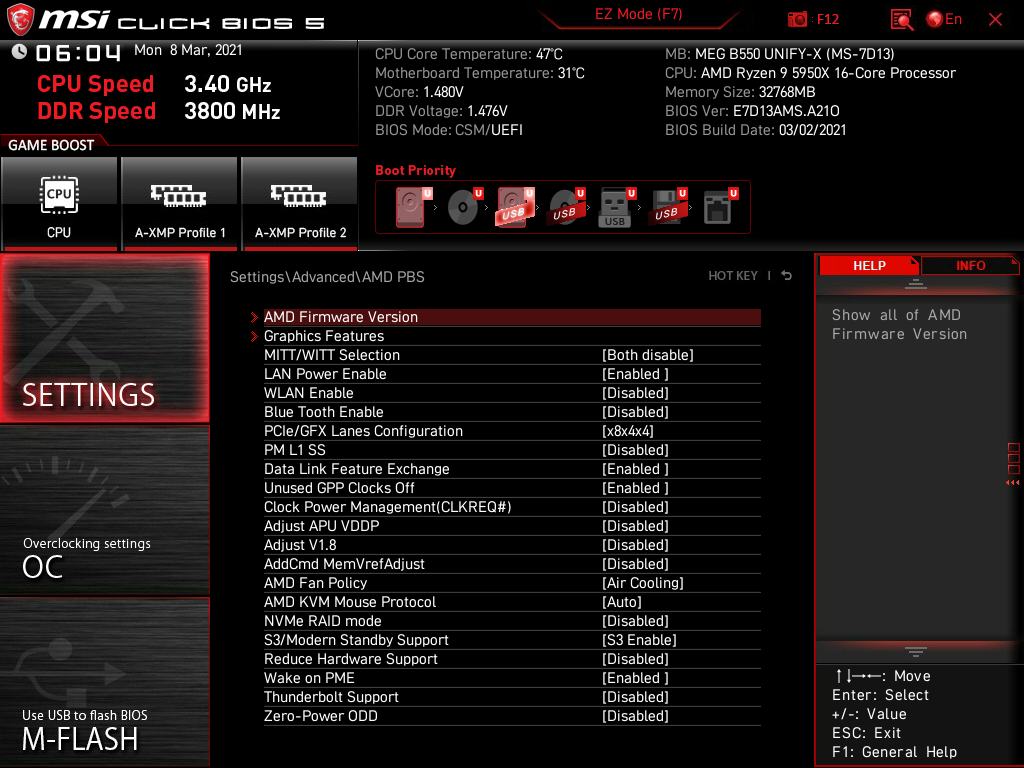
Task: Select optical drive boot priority icon
Action: [x=465, y=207]
